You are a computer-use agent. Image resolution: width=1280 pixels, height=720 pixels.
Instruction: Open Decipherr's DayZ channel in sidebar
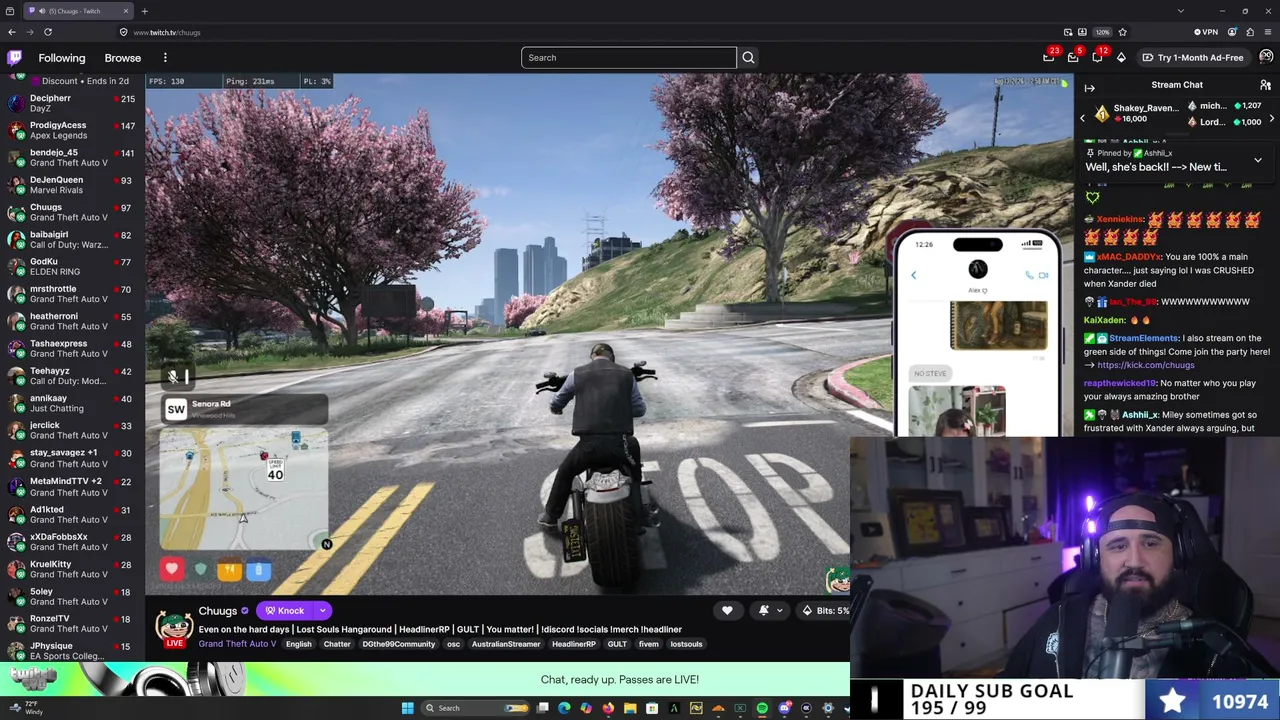click(x=70, y=103)
